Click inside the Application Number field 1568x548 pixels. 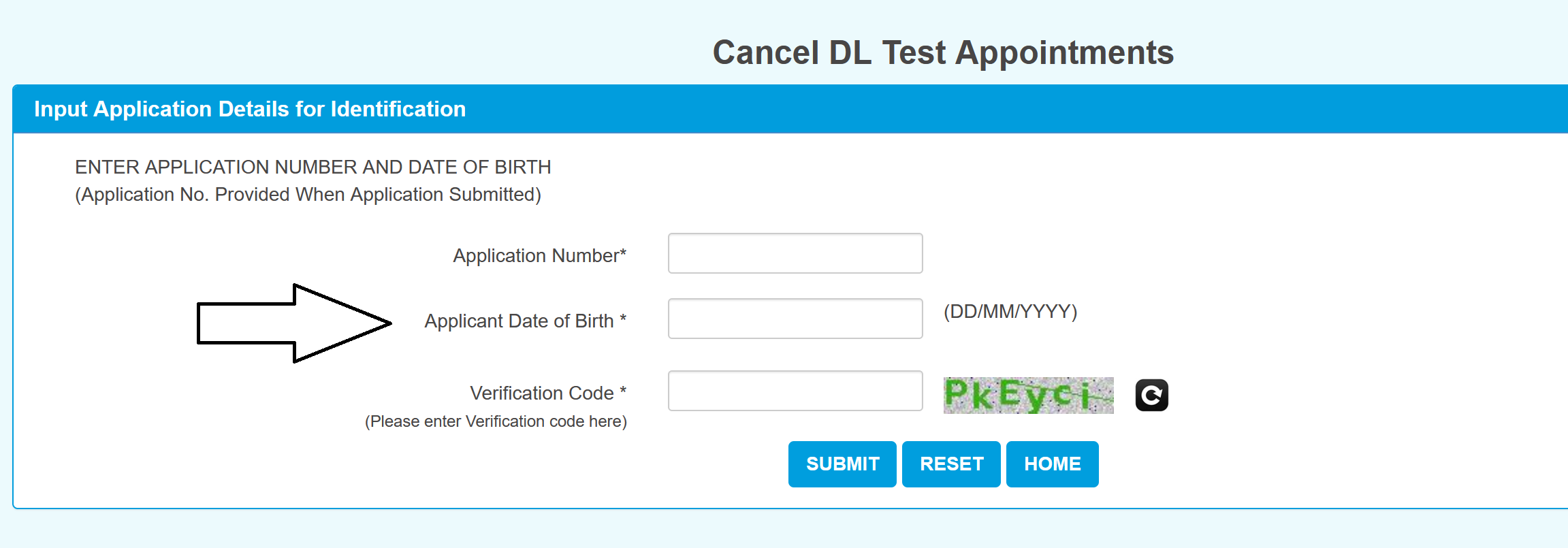point(794,253)
